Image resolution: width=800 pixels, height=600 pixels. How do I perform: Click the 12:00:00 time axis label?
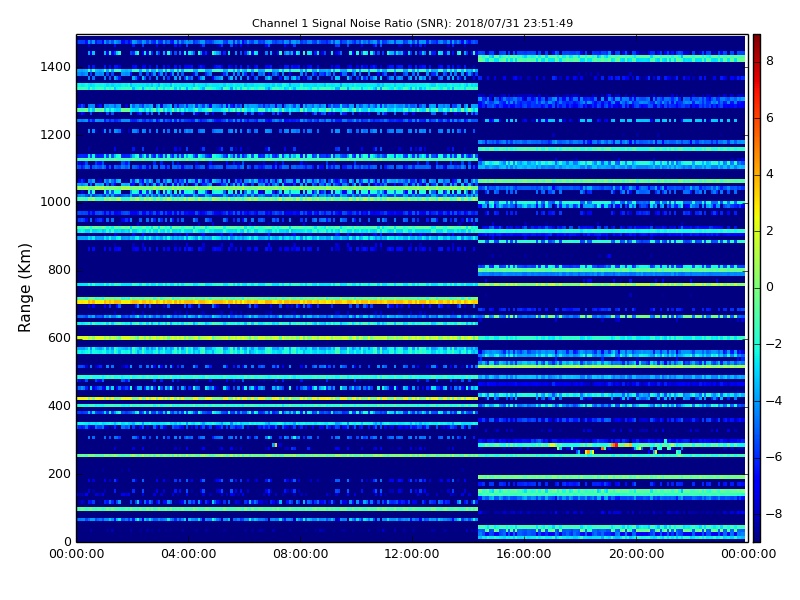coord(412,554)
